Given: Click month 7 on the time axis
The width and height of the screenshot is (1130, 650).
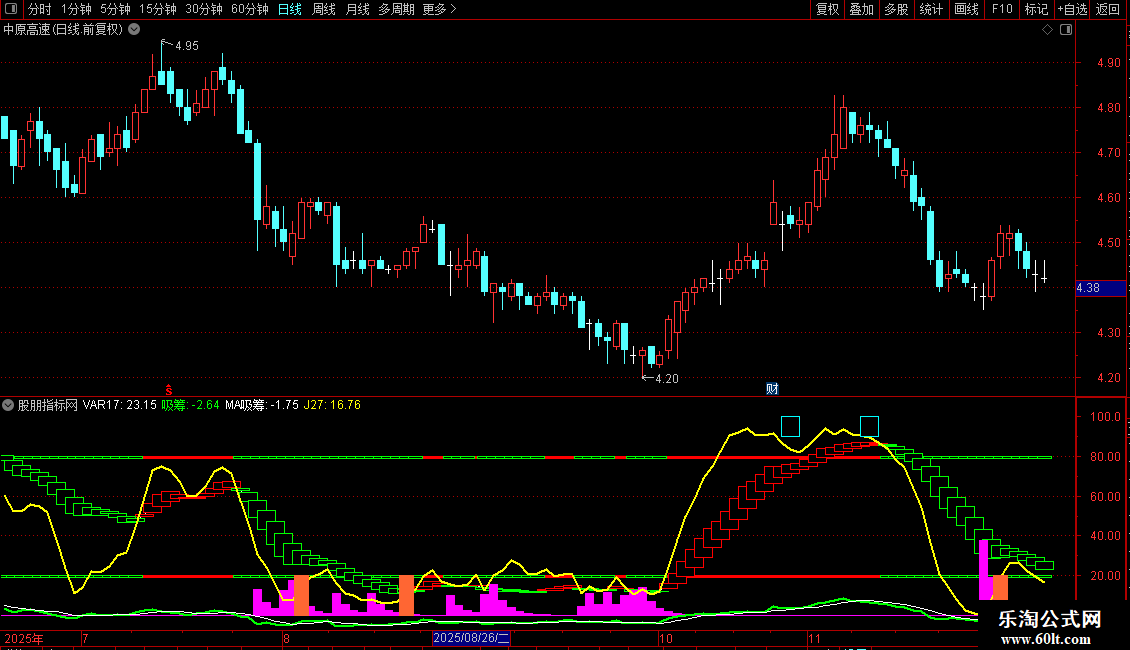Looking at the screenshot, I should coord(85,638).
